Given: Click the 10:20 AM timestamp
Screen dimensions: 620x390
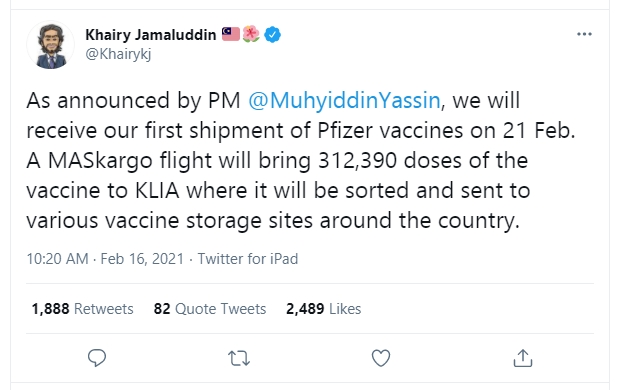Looking at the screenshot, I should coord(57,259).
